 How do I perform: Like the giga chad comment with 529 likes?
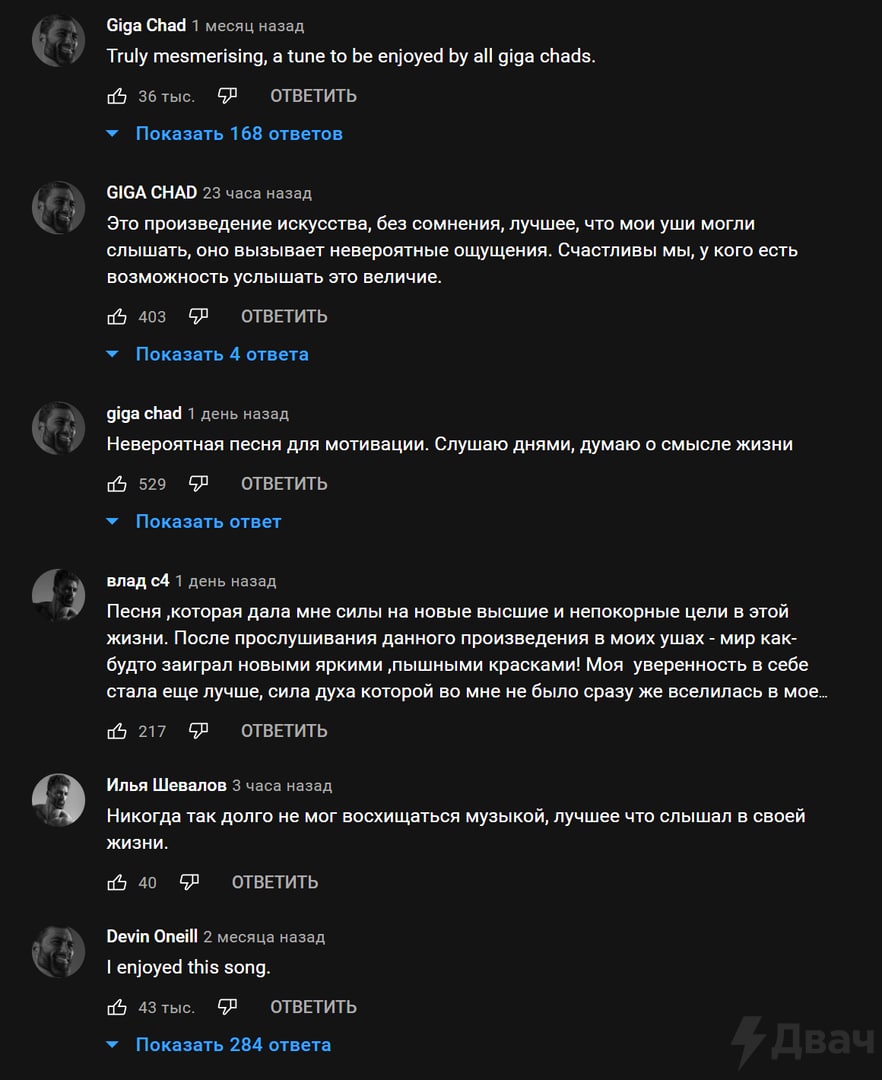[x=117, y=484]
